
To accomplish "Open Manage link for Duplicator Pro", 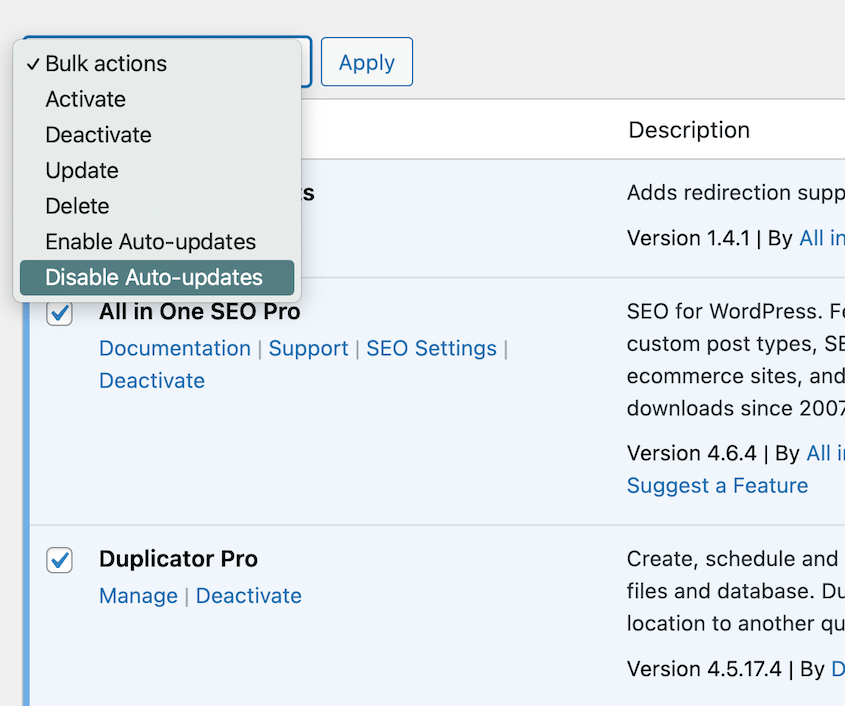I will pos(138,596).
